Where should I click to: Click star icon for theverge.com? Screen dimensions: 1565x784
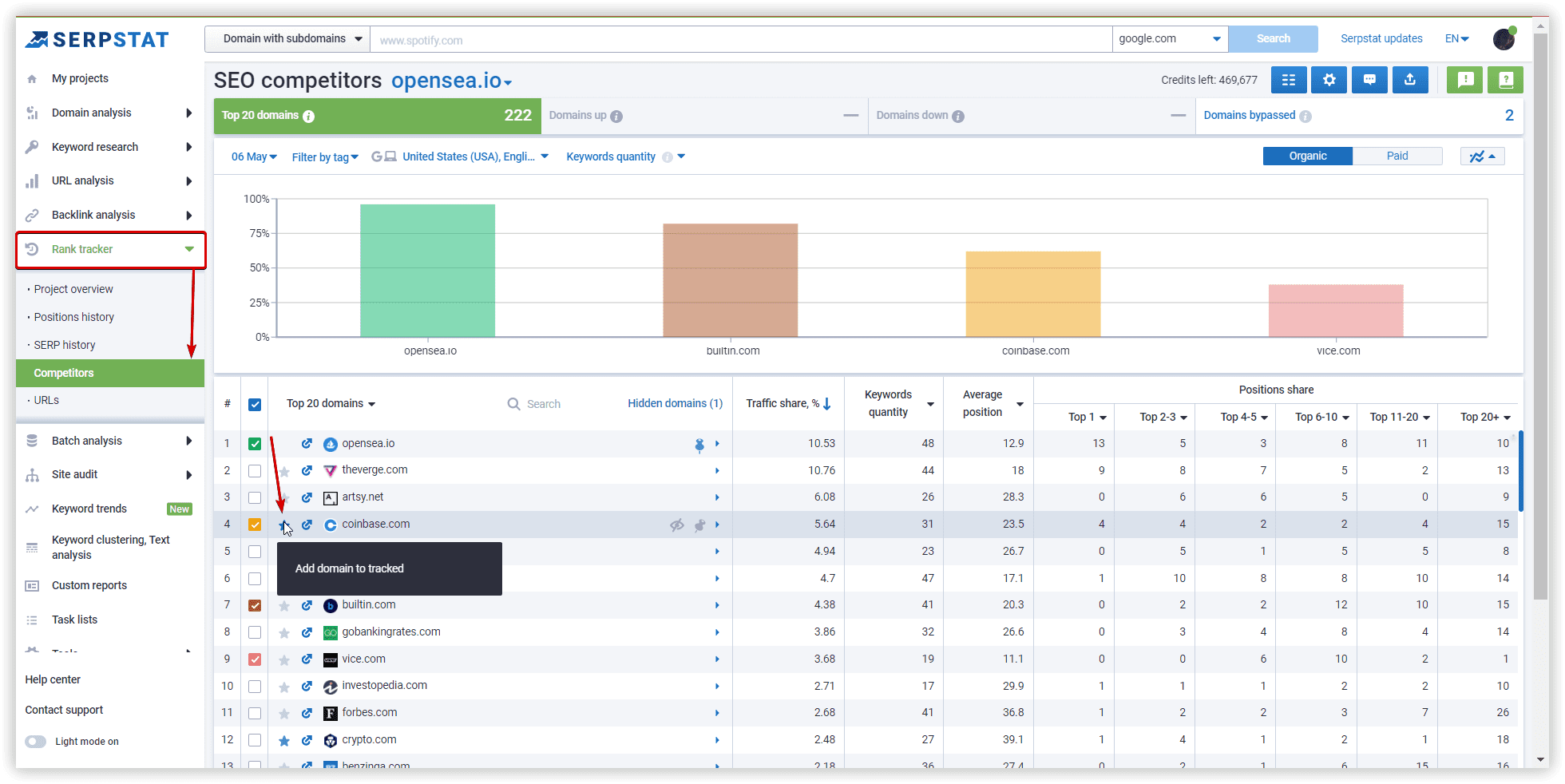click(284, 471)
